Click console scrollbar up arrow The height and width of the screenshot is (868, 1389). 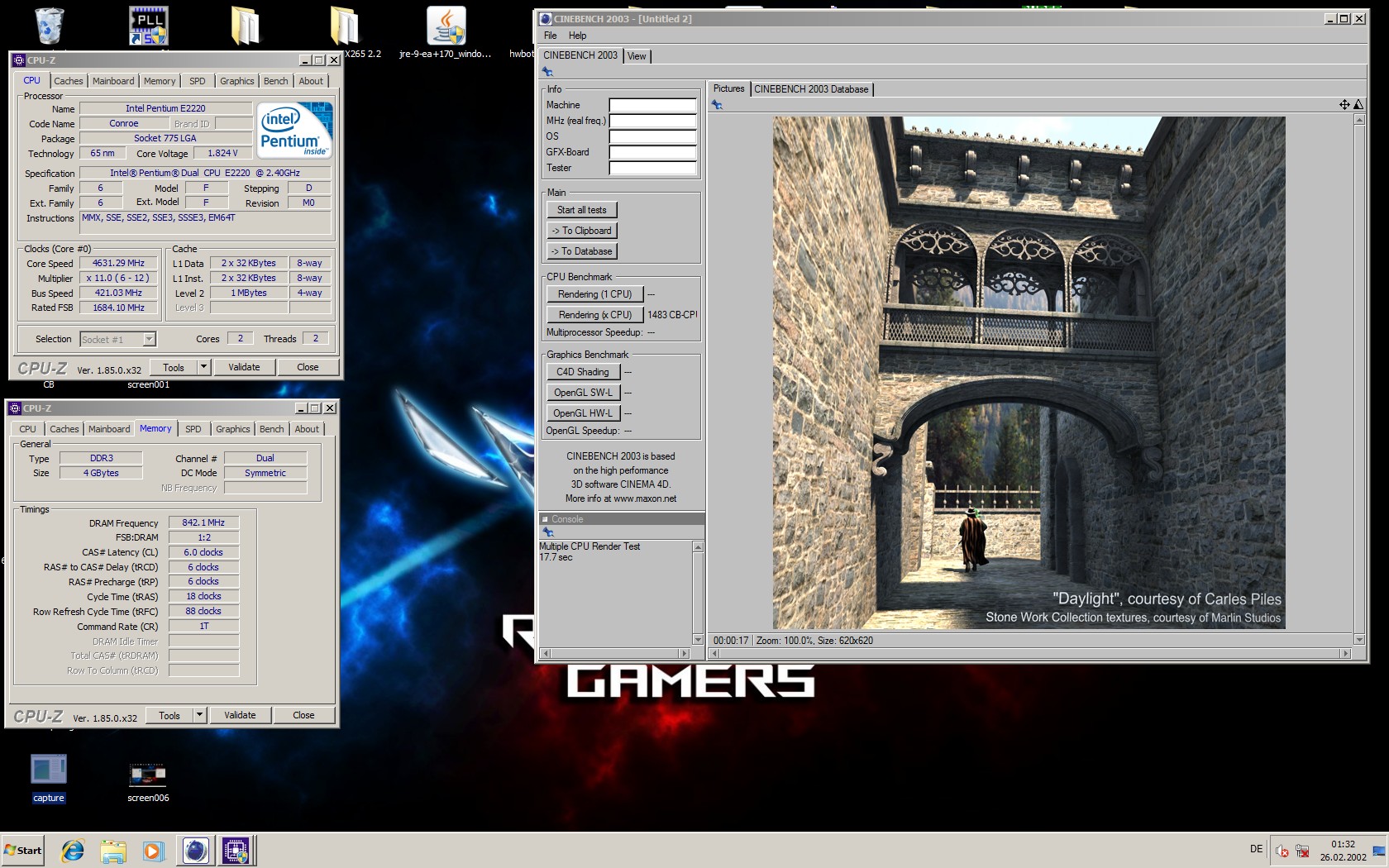click(698, 547)
